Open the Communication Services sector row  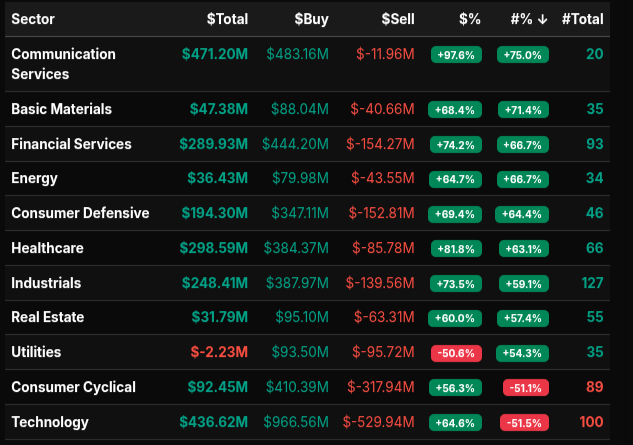[x=63, y=64]
